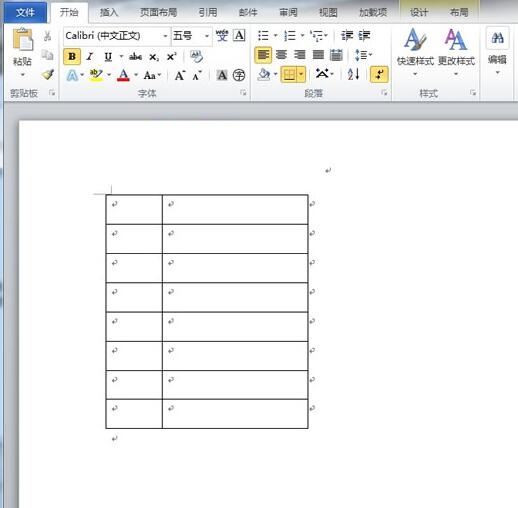Switch to 视图 View tab
Screen dimensions: 518x508
tap(328, 12)
